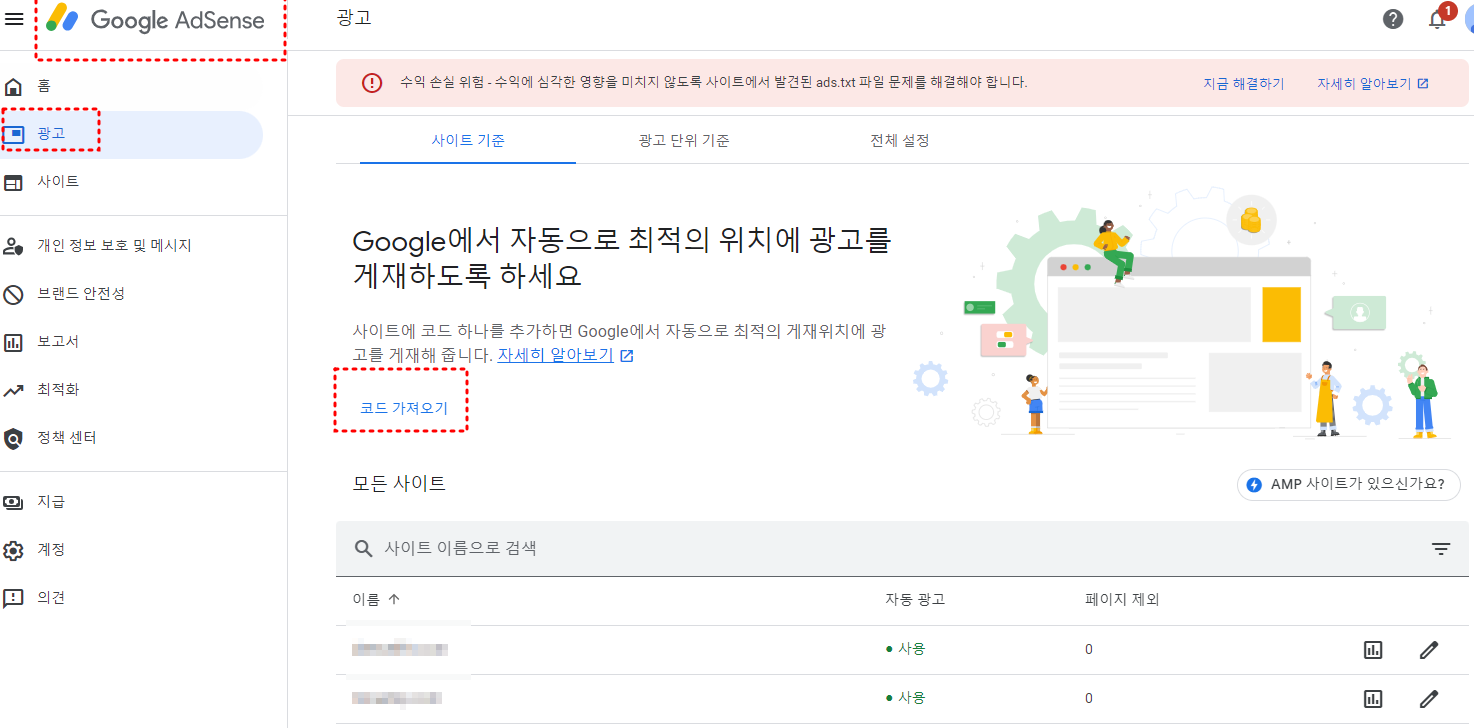The width and height of the screenshot is (1474, 728).
Task: Click the 계정 gear icon in the sidebar
Action: (14, 550)
